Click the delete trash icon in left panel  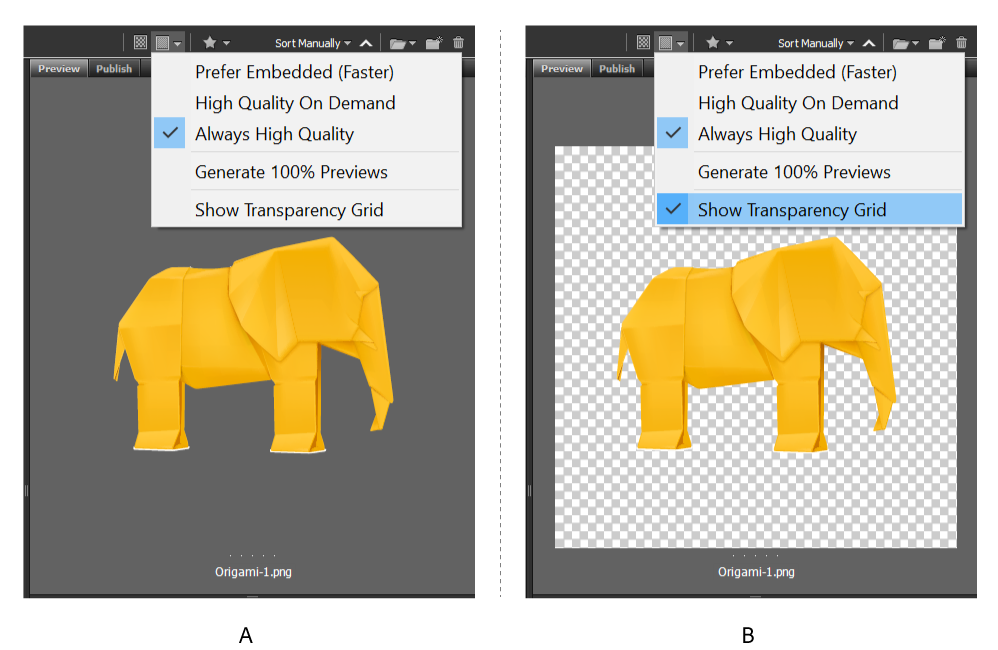458,43
